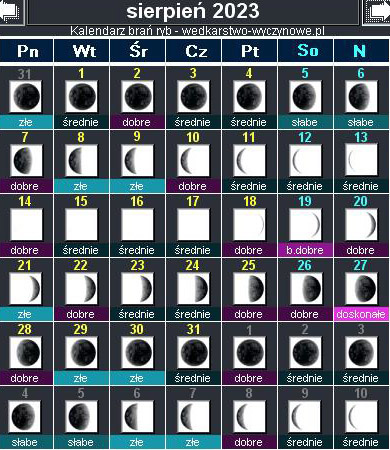The height and width of the screenshot is (450, 390).
Task: Click the moon icon for August 2
Action: click(138, 96)
